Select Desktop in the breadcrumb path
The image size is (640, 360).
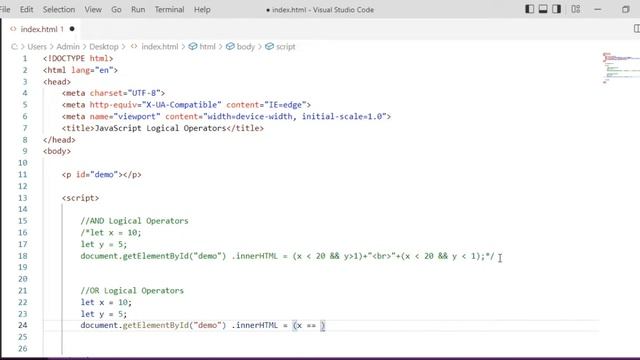coord(104,47)
